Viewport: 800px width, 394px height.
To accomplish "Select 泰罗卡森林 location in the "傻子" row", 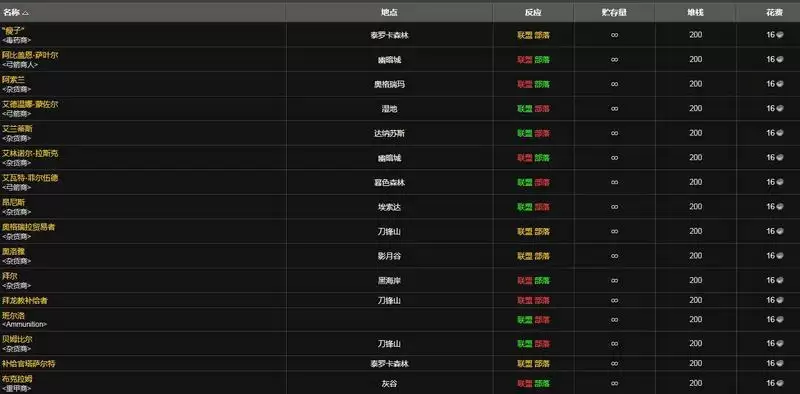I will click(x=389, y=35).
